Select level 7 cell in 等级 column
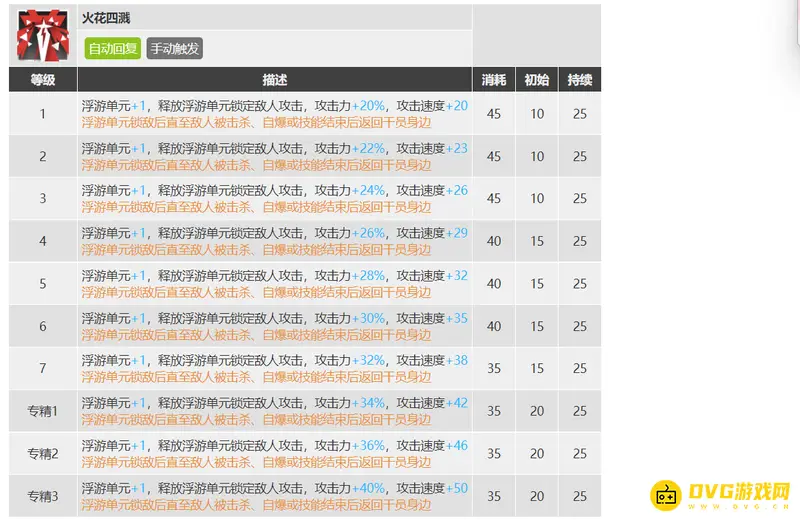Viewport: 800px width, 521px height. click(43, 368)
